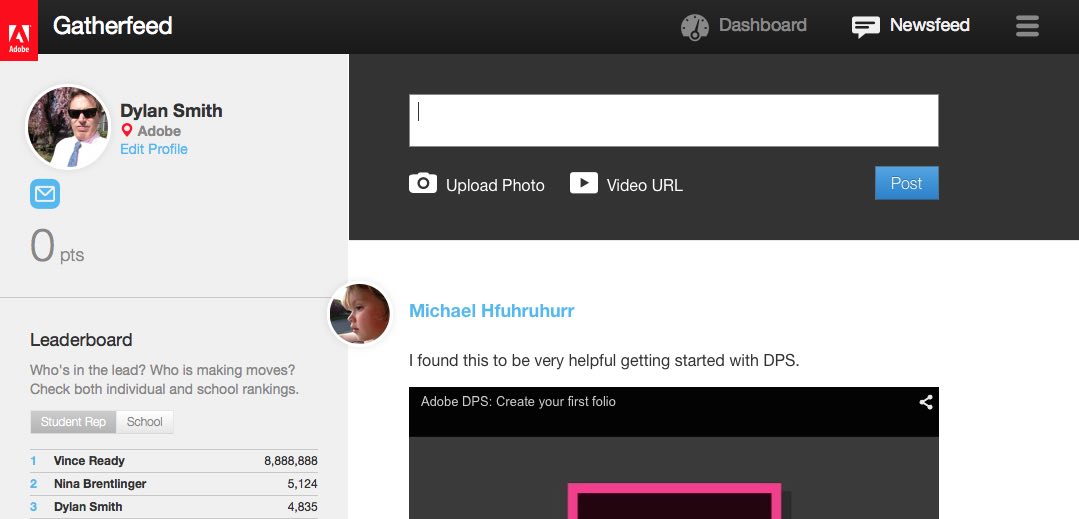Select Nina Brentlinger in the leaderboard
This screenshot has width=1079, height=519.
click(100, 484)
